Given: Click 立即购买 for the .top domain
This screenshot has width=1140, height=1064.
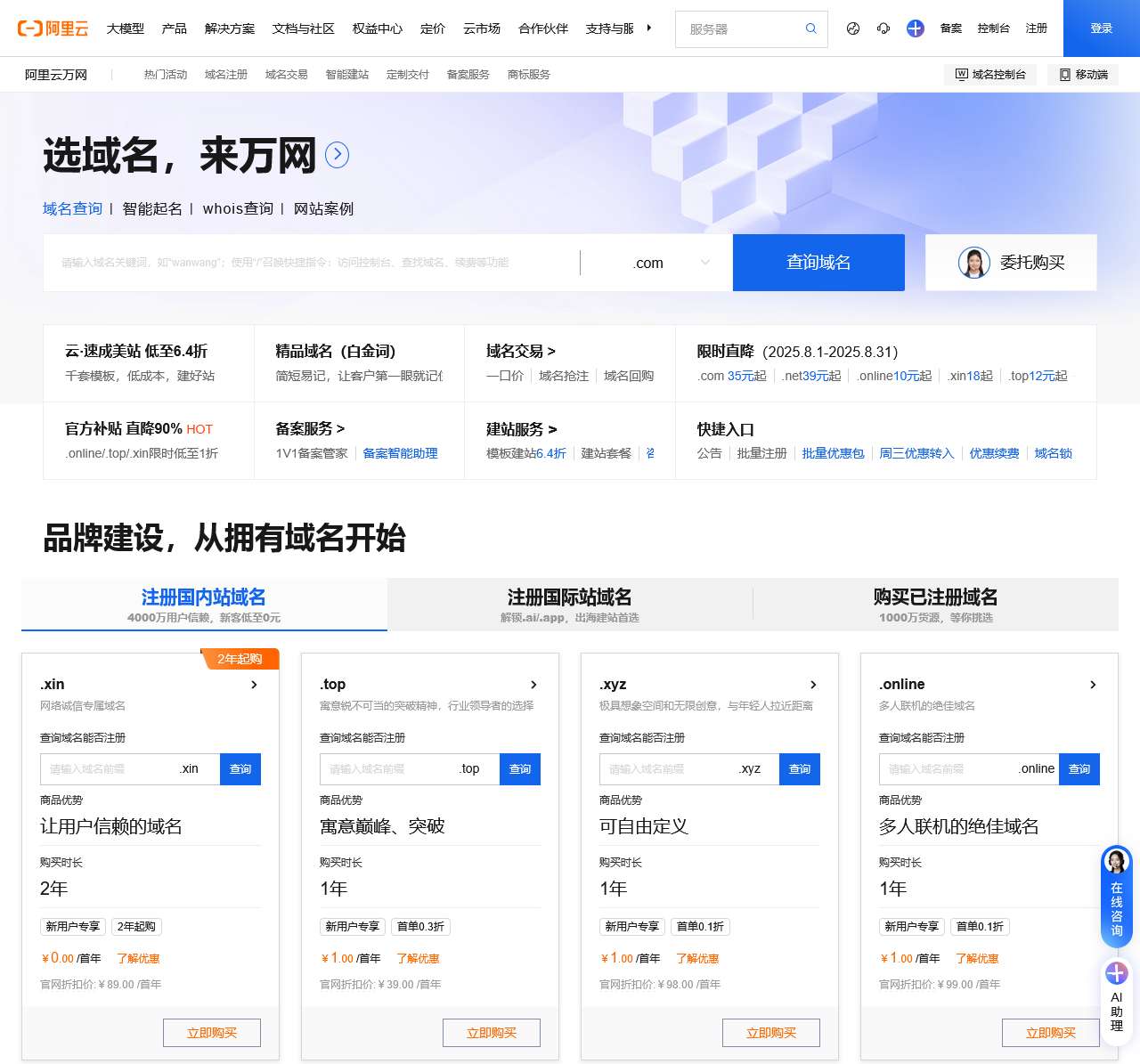Looking at the screenshot, I should tap(491, 1033).
